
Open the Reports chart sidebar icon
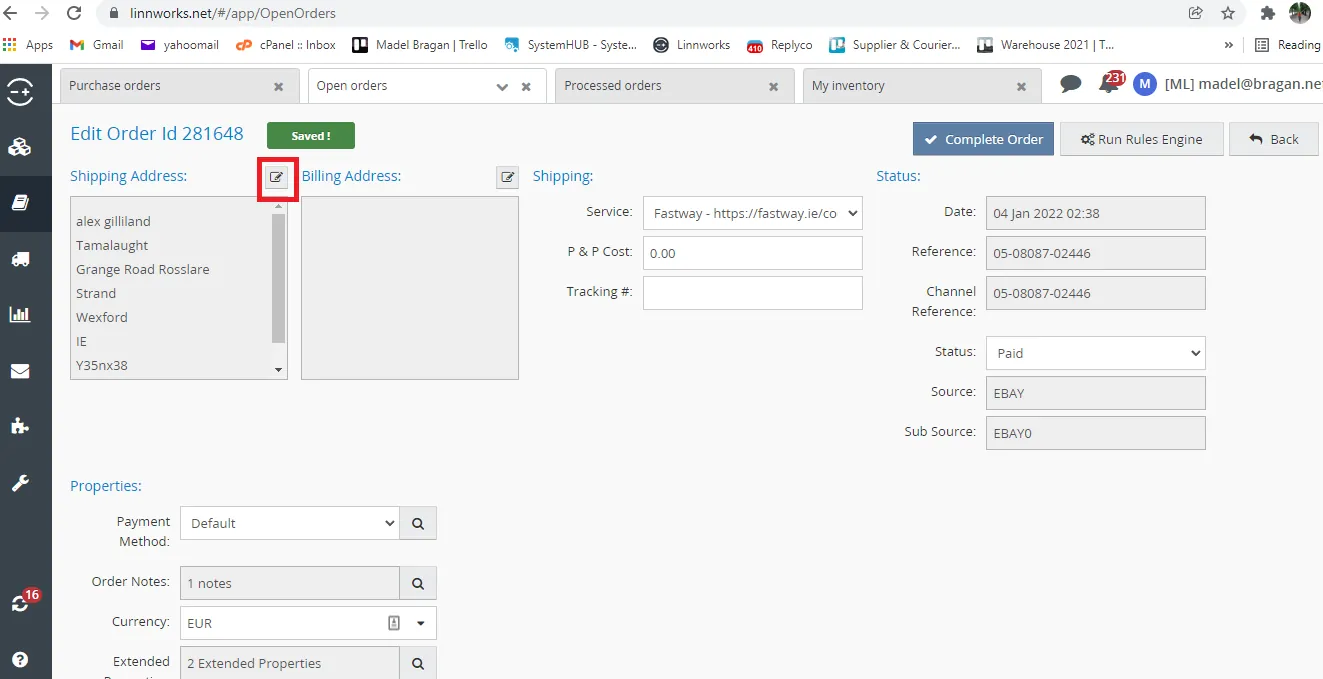pyautogui.click(x=20, y=314)
